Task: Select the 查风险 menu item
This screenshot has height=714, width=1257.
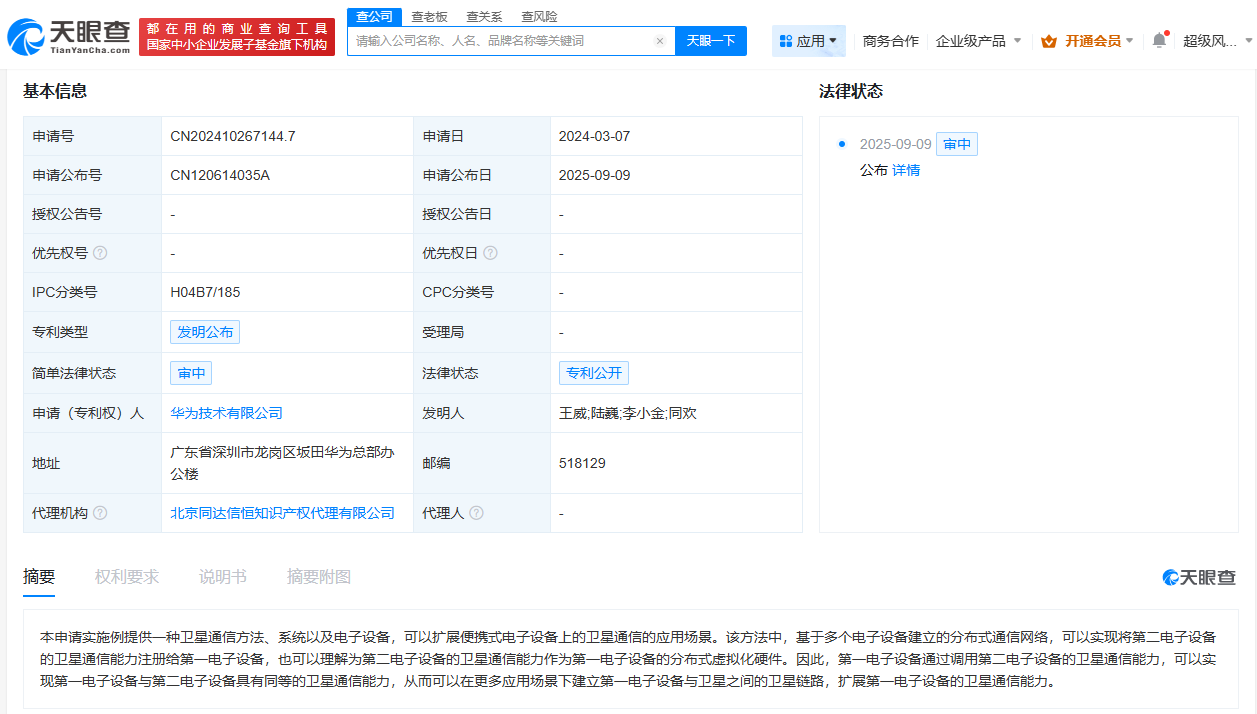Action: tap(540, 16)
